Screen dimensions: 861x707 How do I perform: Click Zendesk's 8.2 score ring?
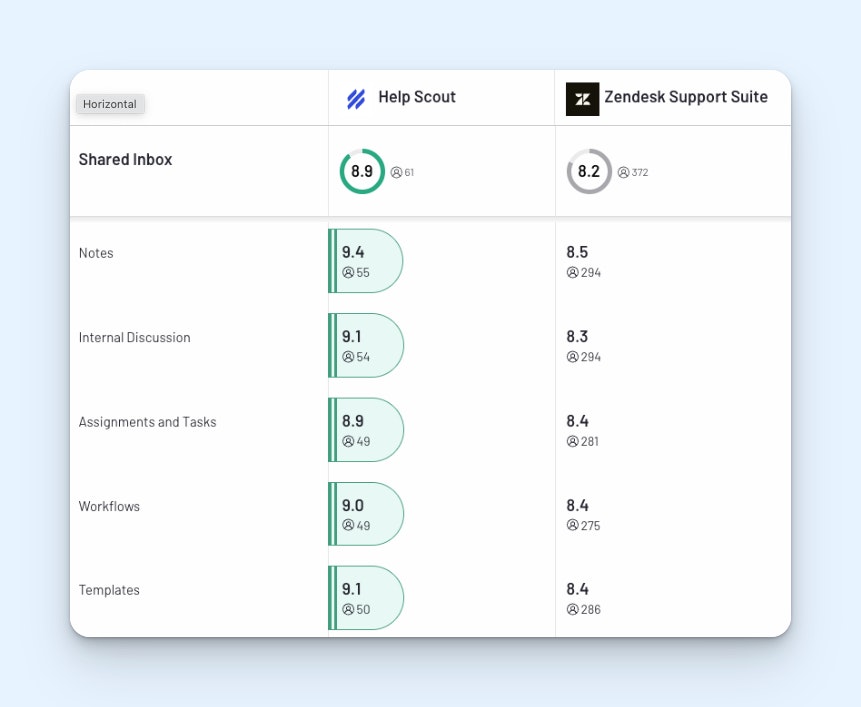[x=589, y=171]
